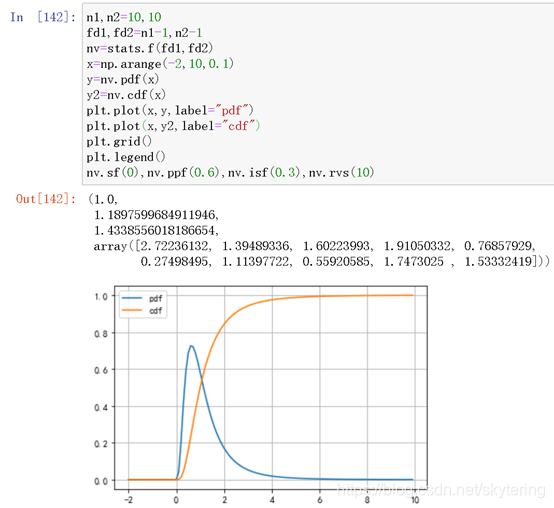Viewport: 554px width, 508px height.
Task: Click array value 0.76857929
Action: [x=498, y=246]
